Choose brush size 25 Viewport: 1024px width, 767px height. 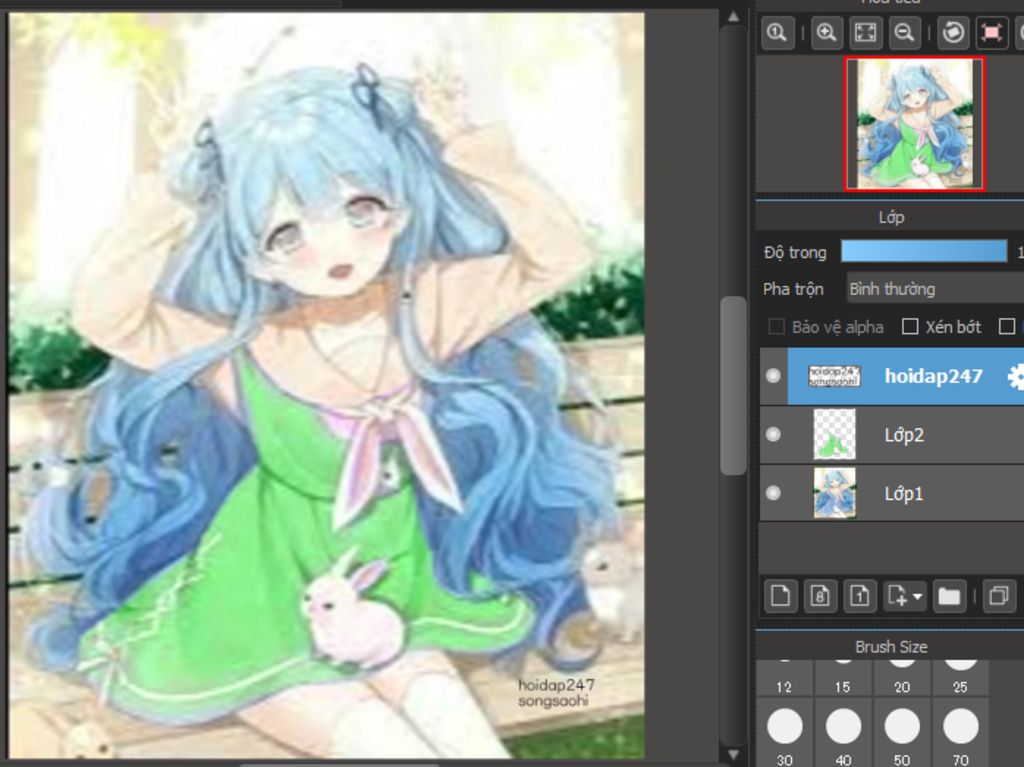point(961,677)
